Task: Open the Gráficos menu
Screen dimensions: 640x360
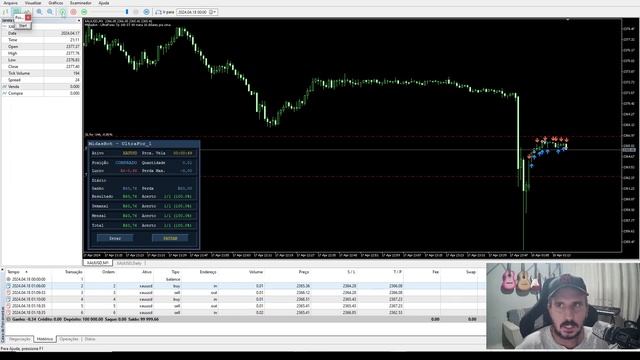Action: click(x=56, y=3)
